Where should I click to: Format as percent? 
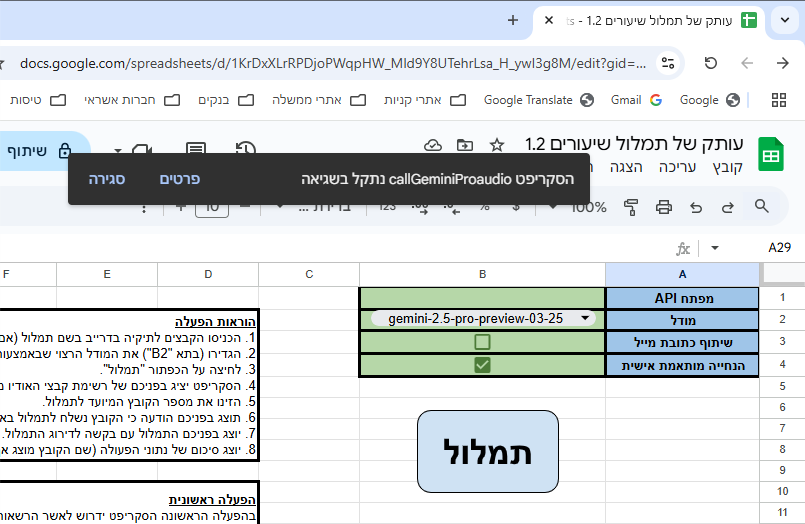point(484,208)
